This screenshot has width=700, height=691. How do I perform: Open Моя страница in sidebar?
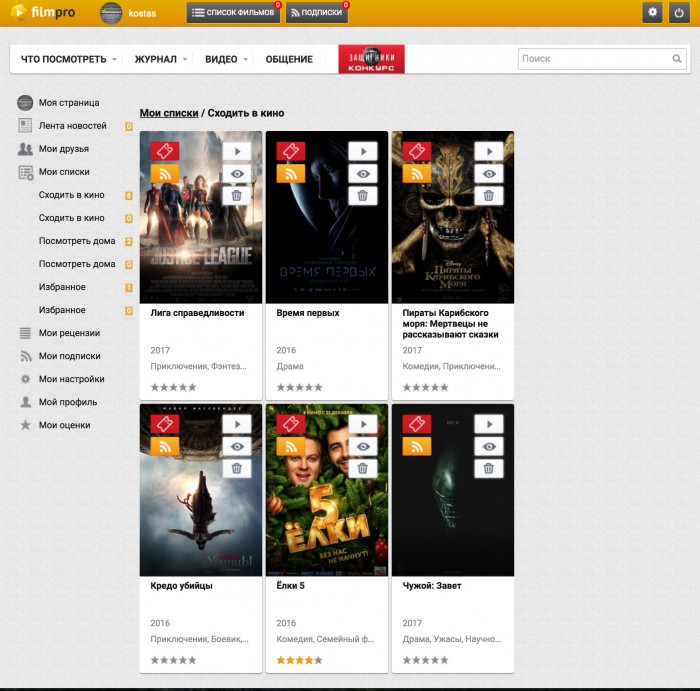(x=58, y=103)
